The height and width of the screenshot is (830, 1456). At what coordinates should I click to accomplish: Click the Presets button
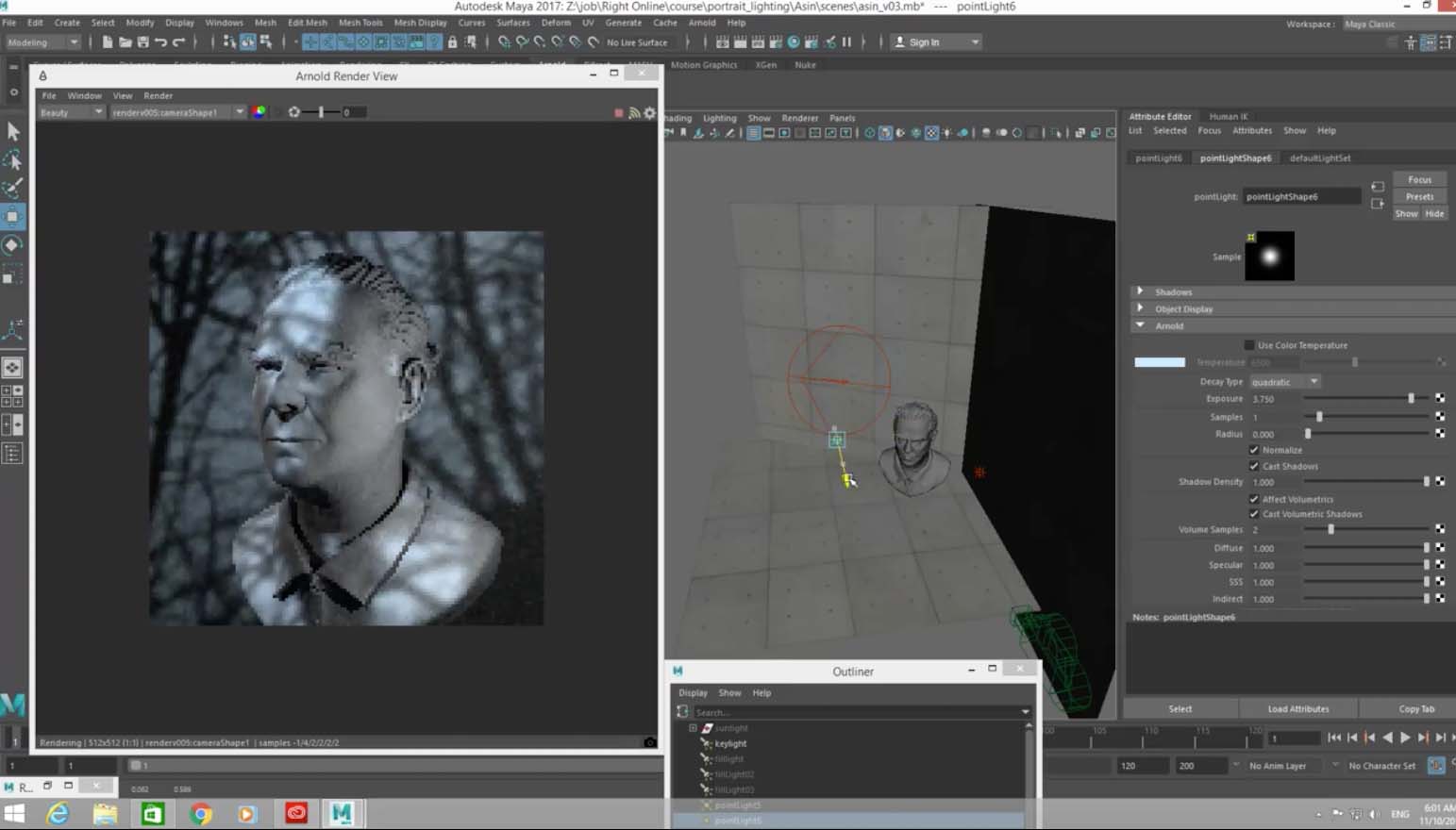click(1419, 196)
